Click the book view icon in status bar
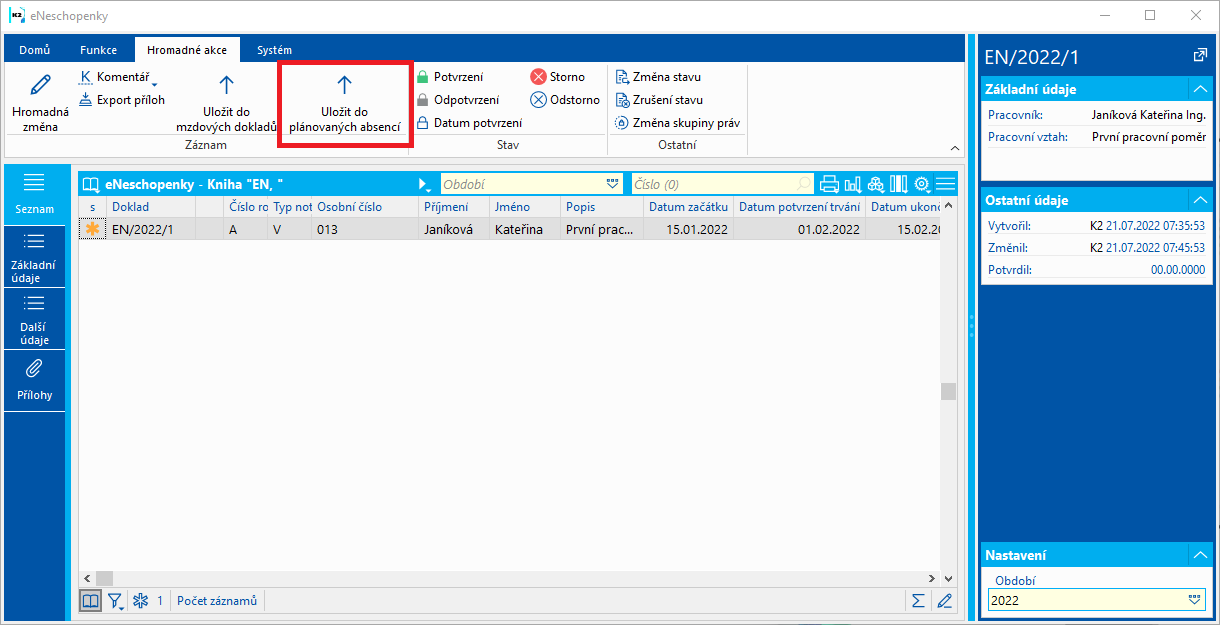The width and height of the screenshot is (1220, 625). click(x=91, y=601)
